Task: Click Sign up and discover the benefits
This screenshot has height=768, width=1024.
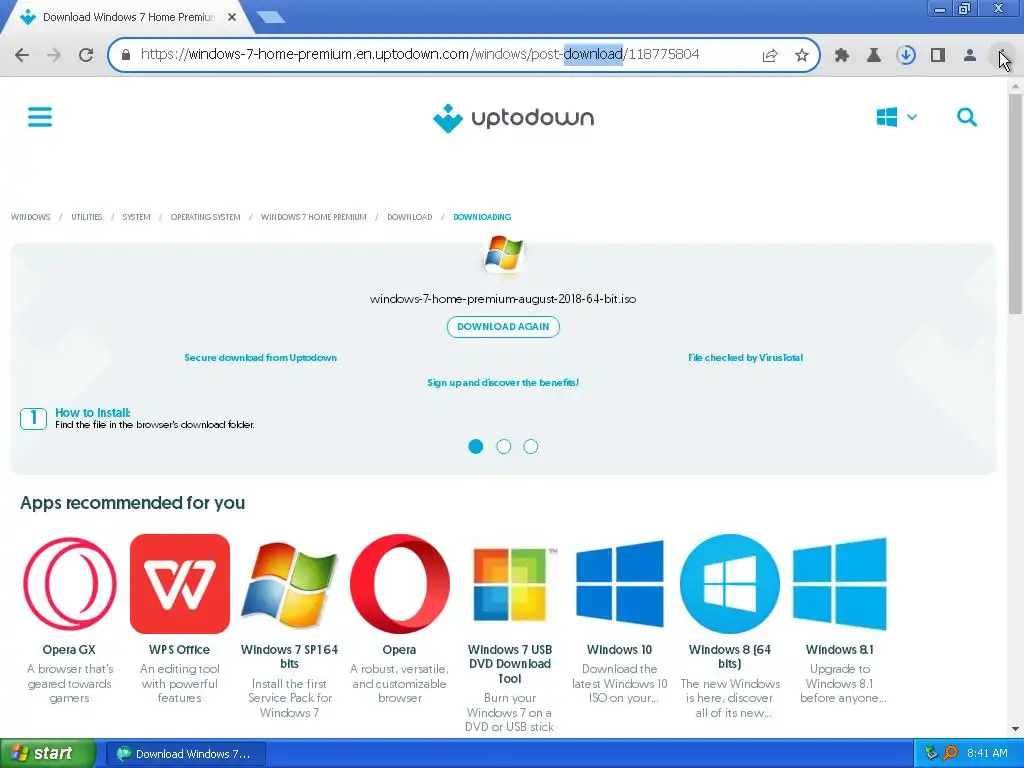Action: tap(503, 382)
